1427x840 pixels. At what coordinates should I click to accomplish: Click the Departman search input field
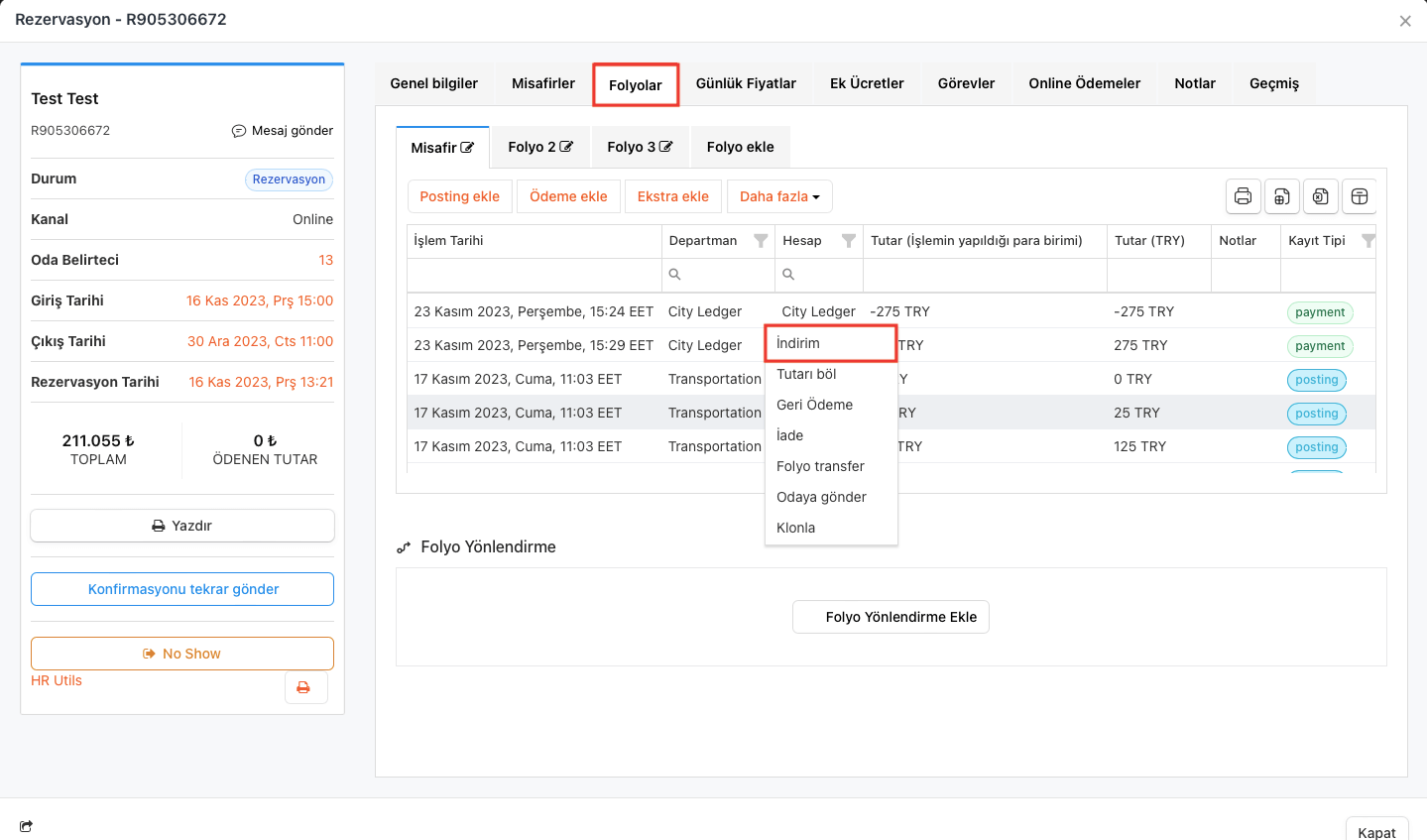[x=724, y=275]
